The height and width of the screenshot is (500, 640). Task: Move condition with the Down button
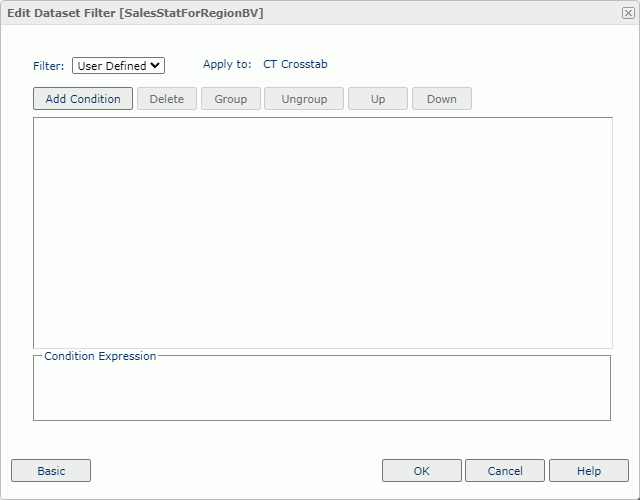coord(442,99)
